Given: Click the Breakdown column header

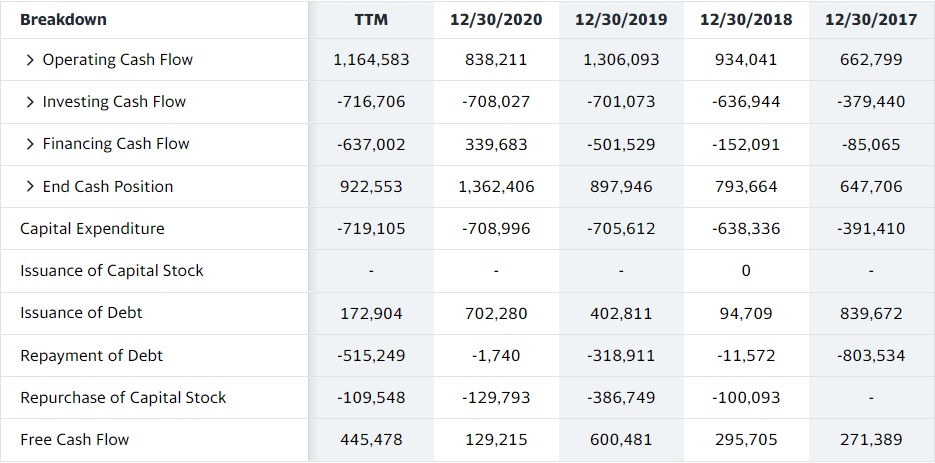Looking at the screenshot, I should click(63, 20).
